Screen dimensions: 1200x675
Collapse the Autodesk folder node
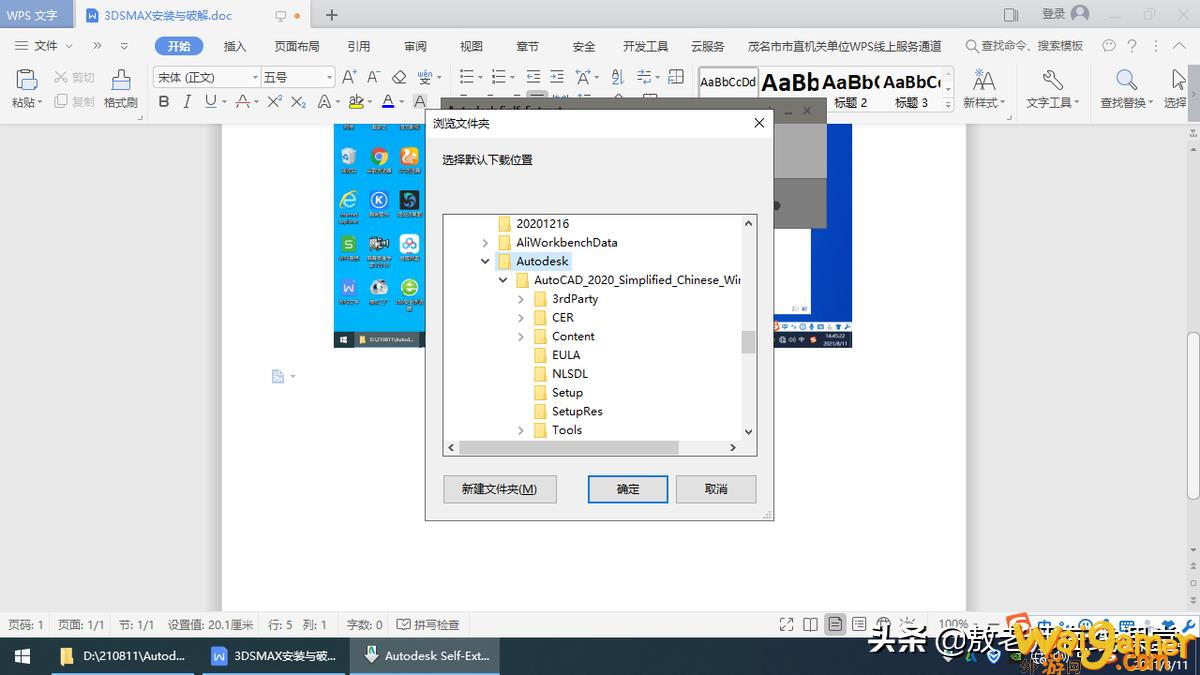[x=486, y=261]
